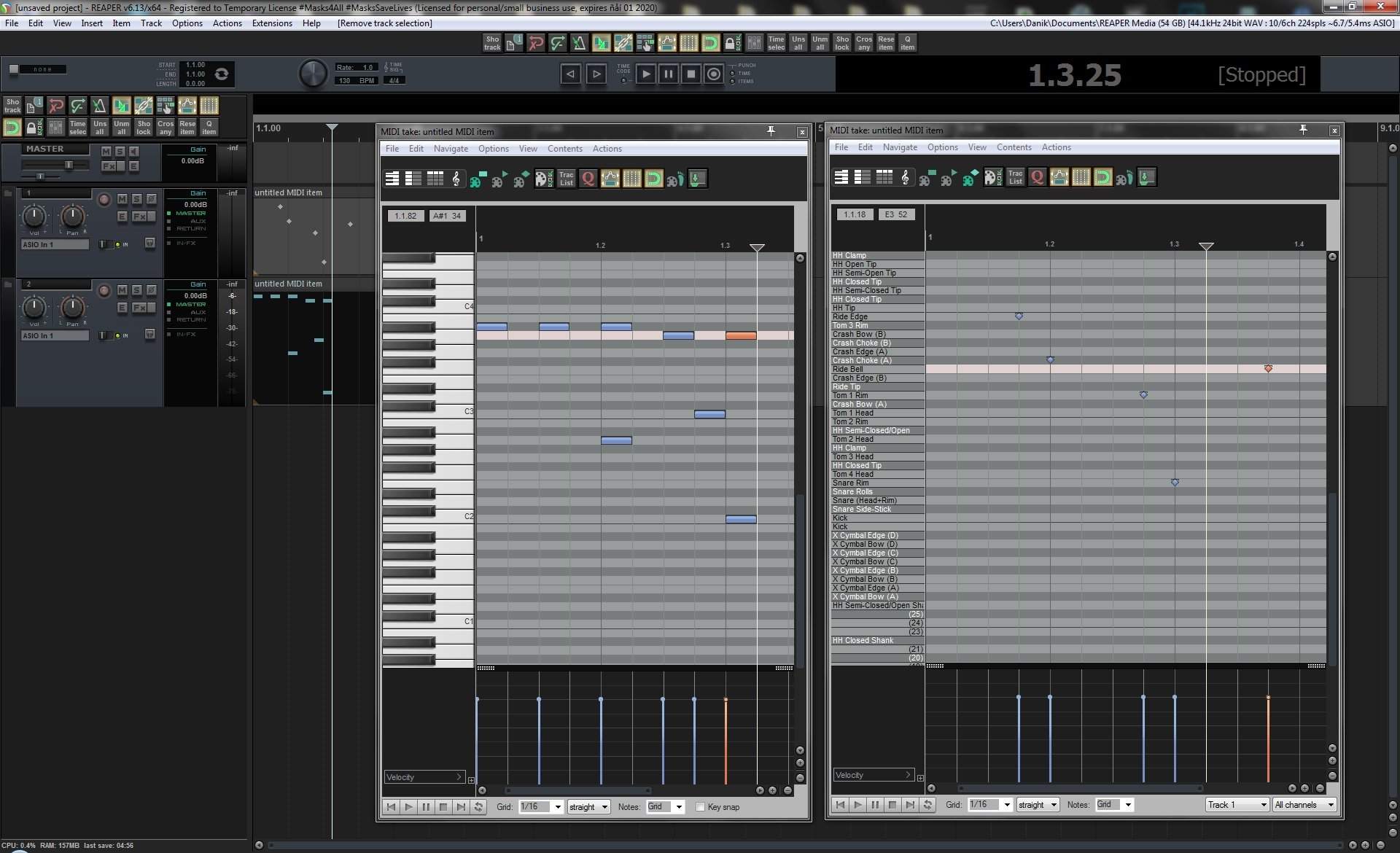The width and height of the screenshot is (1400, 853).
Task: Solo the MASTER track
Action: pos(120,151)
